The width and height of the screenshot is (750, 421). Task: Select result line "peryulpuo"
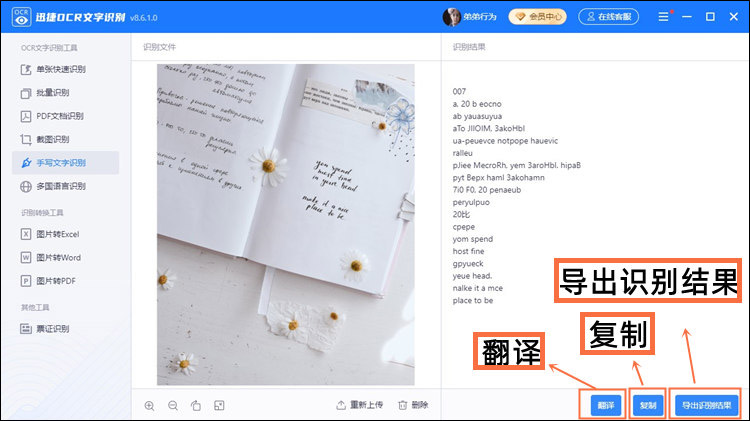click(x=471, y=202)
